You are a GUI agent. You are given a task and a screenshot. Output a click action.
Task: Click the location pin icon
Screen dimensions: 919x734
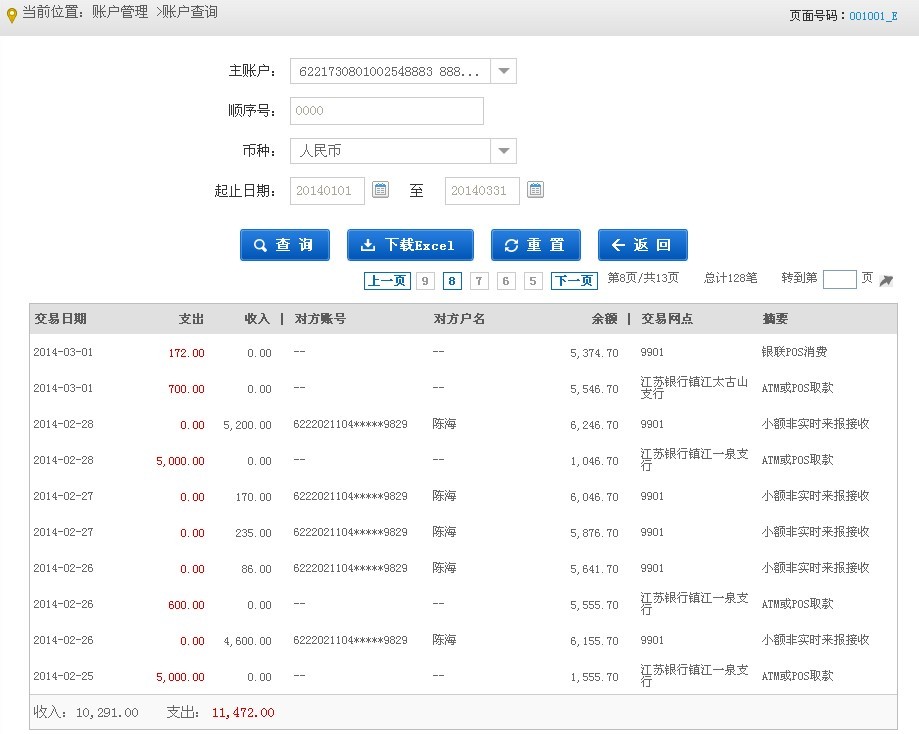(x=11, y=15)
